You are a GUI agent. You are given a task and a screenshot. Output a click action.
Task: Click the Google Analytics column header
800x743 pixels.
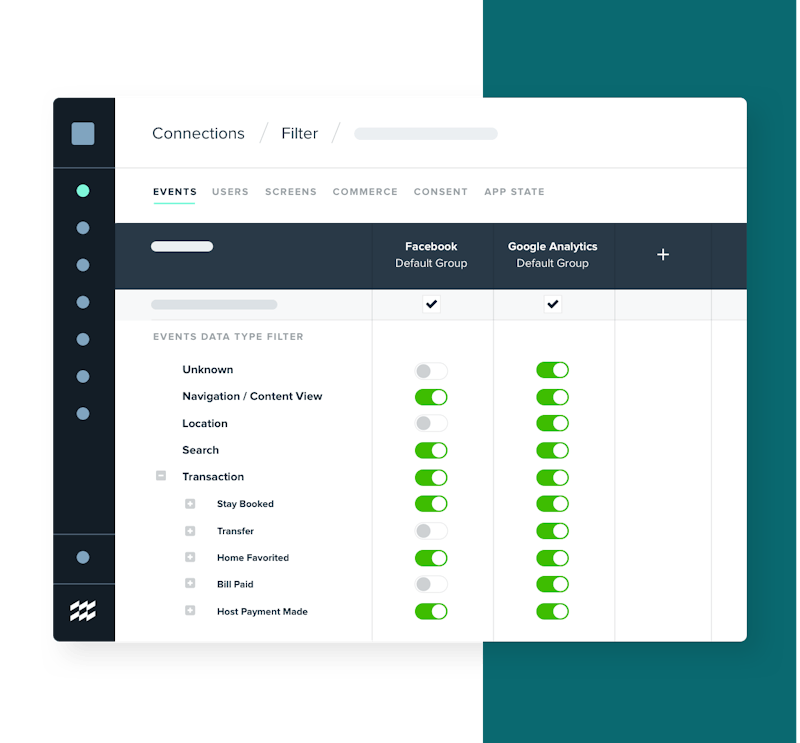[553, 255]
